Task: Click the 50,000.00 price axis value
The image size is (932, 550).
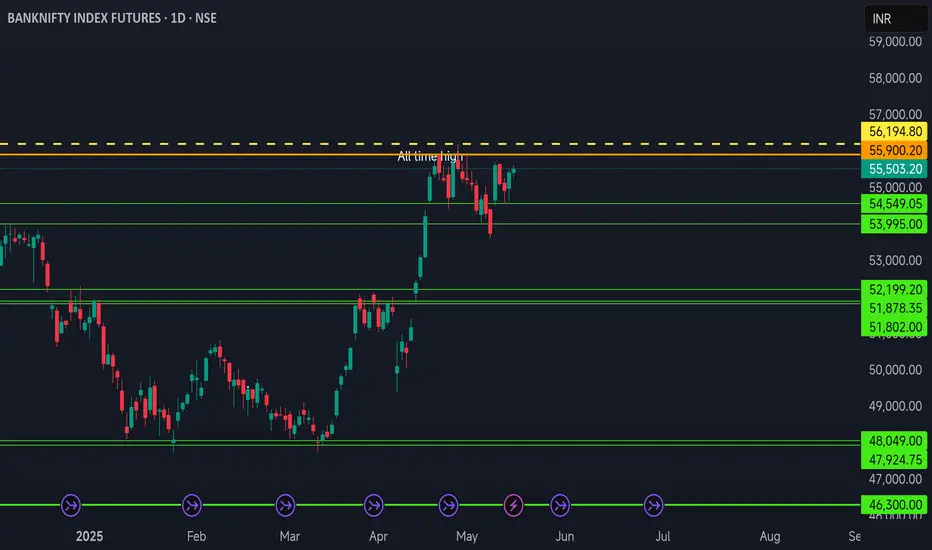Action: point(895,370)
